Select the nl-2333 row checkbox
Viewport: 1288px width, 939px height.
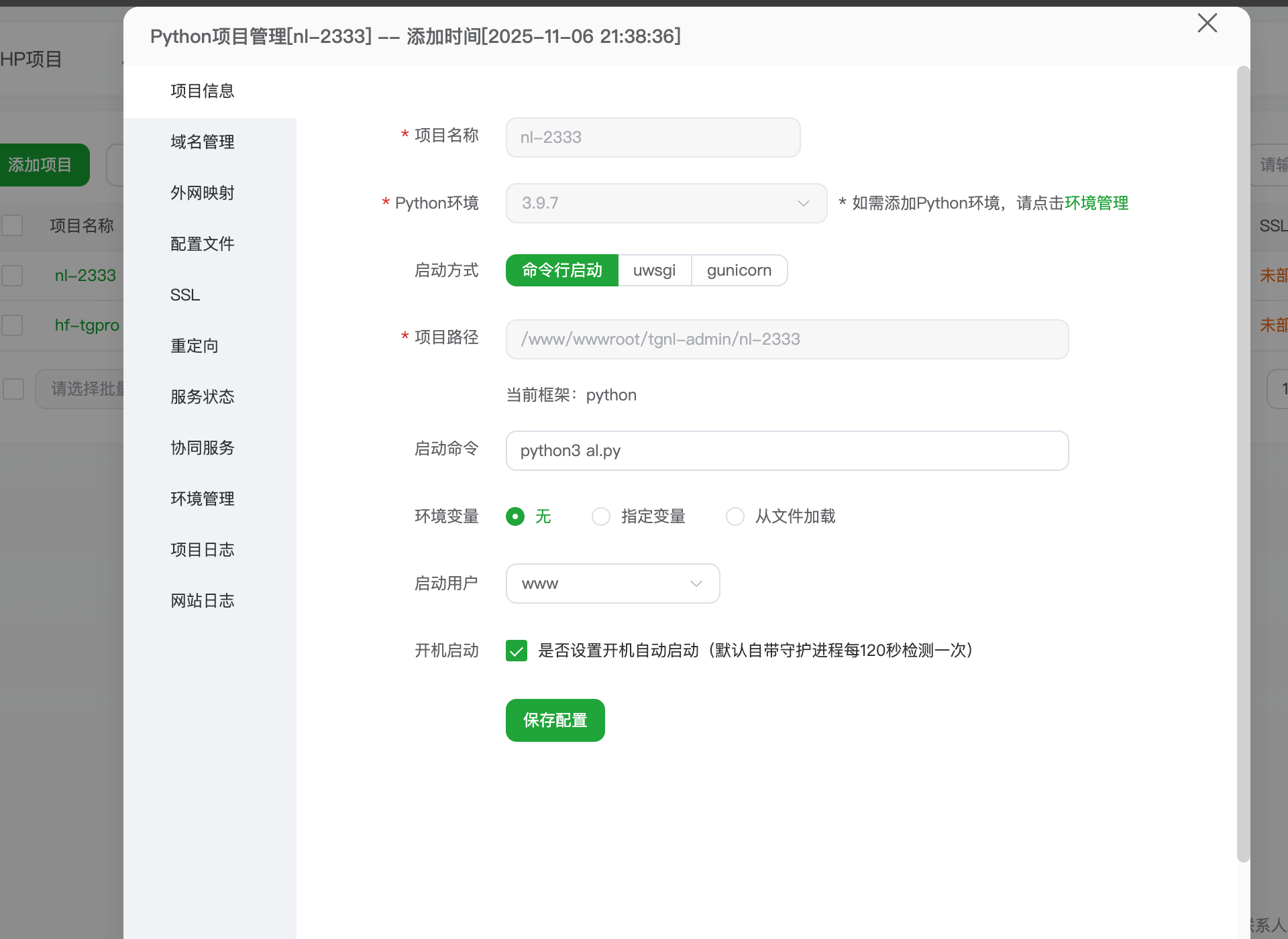pyautogui.click(x=13, y=275)
